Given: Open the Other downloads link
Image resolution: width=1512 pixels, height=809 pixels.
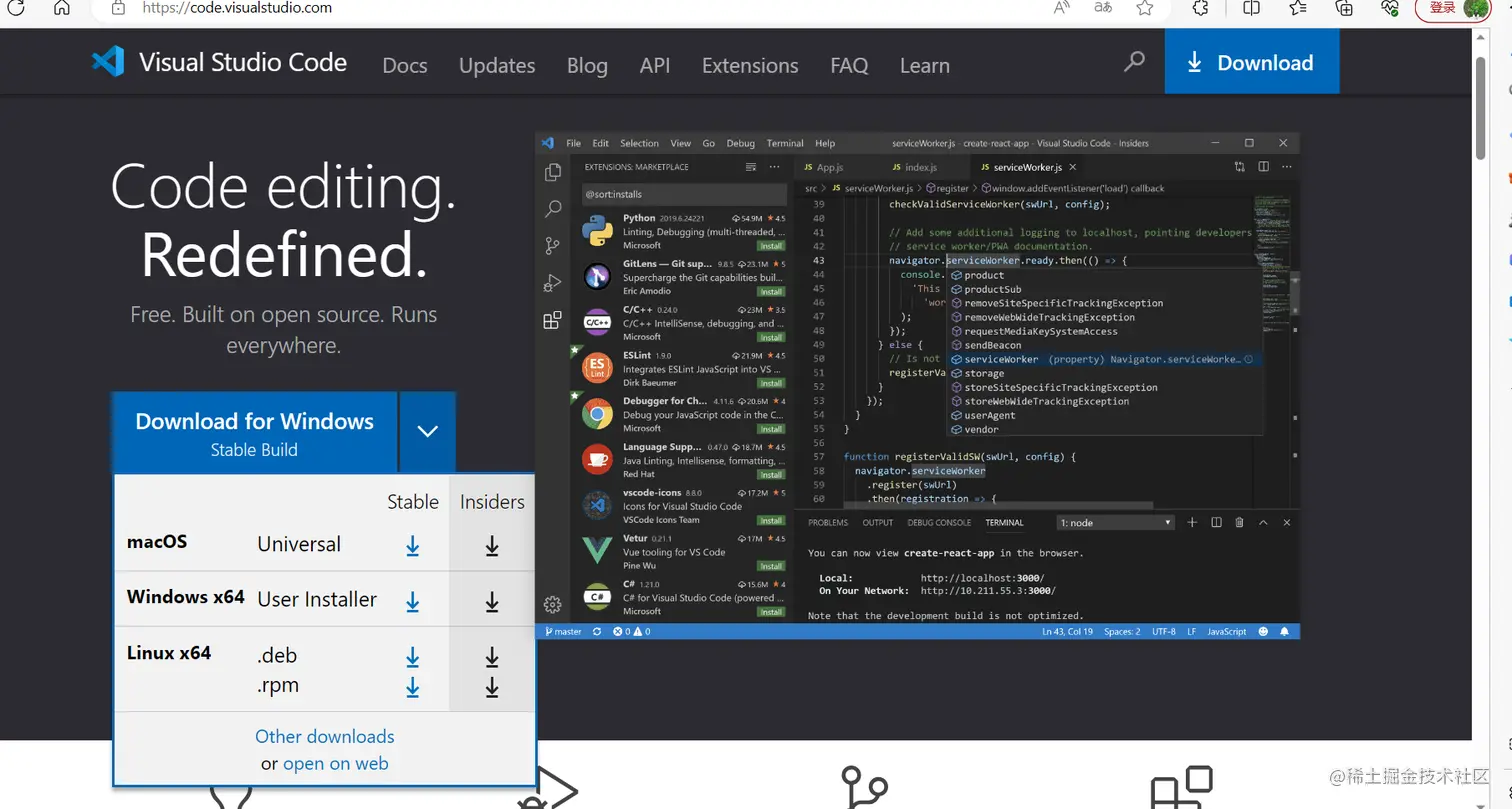Looking at the screenshot, I should coord(325,737).
